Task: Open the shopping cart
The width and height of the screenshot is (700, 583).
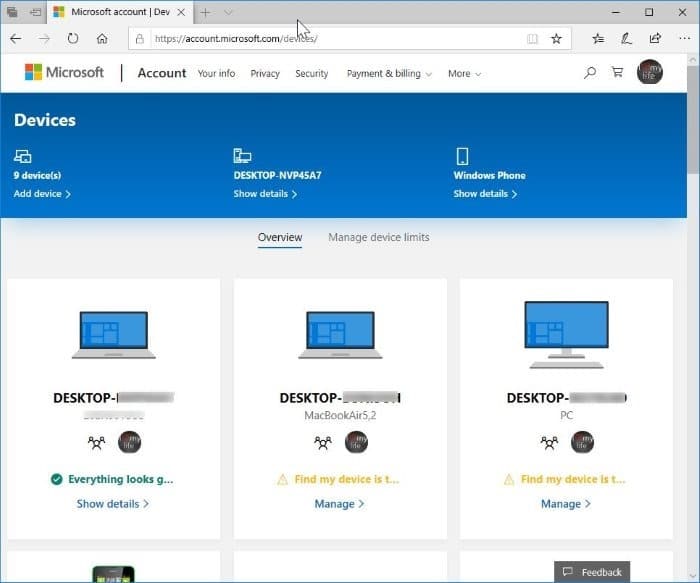Action: click(x=617, y=72)
